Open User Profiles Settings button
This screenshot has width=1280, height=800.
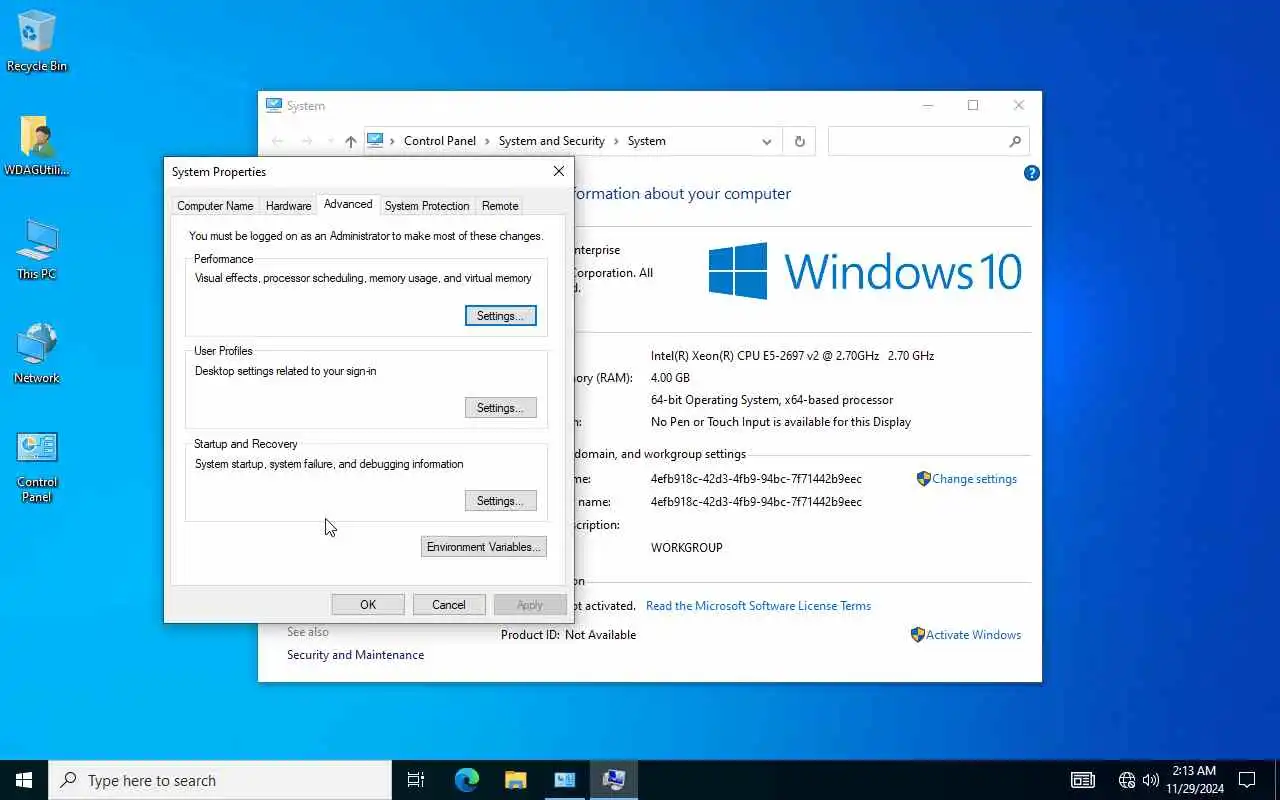500,408
